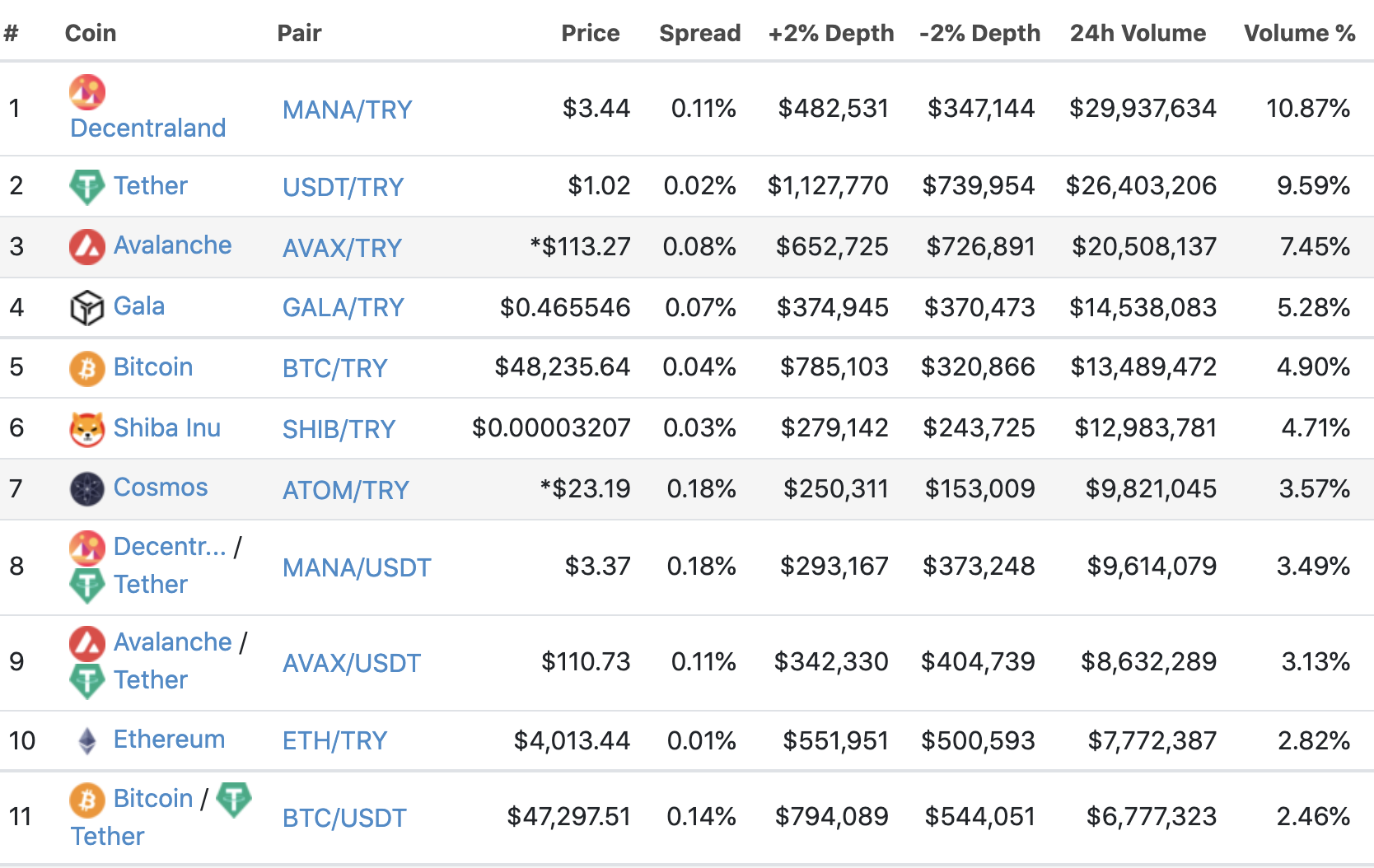The height and width of the screenshot is (868, 1374).
Task: Open the Ethereum coin name link
Action: (170, 739)
